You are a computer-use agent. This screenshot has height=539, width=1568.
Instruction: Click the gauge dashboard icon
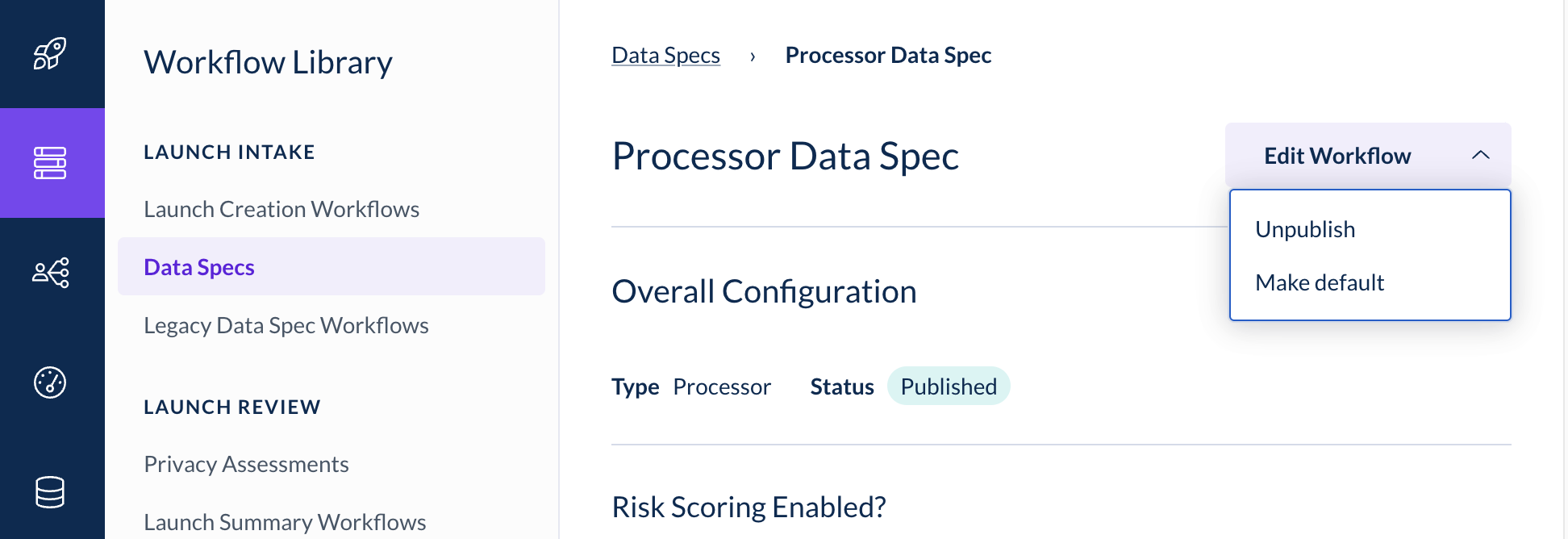pyautogui.click(x=50, y=382)
